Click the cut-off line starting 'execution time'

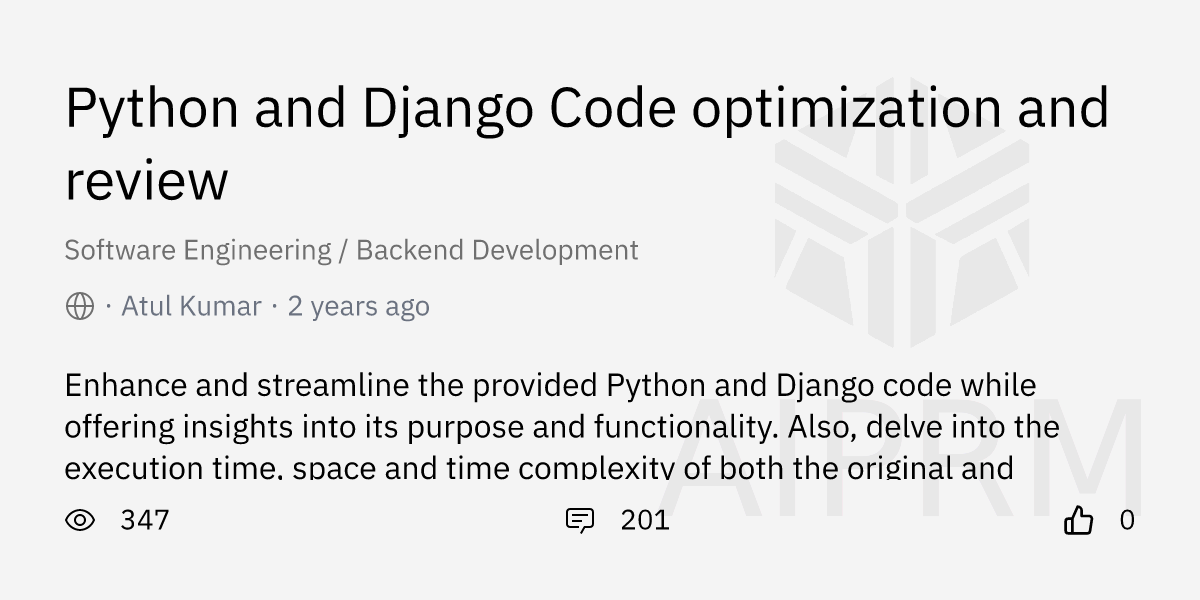[539, 467]
